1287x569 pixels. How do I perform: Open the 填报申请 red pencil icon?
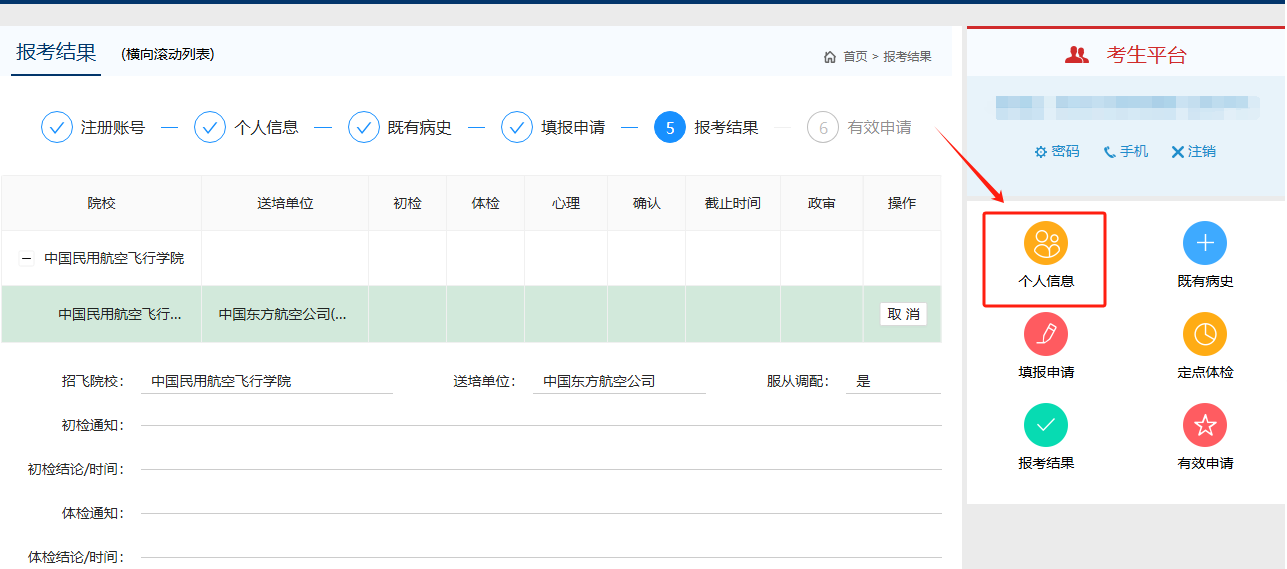click(1045, 334)
